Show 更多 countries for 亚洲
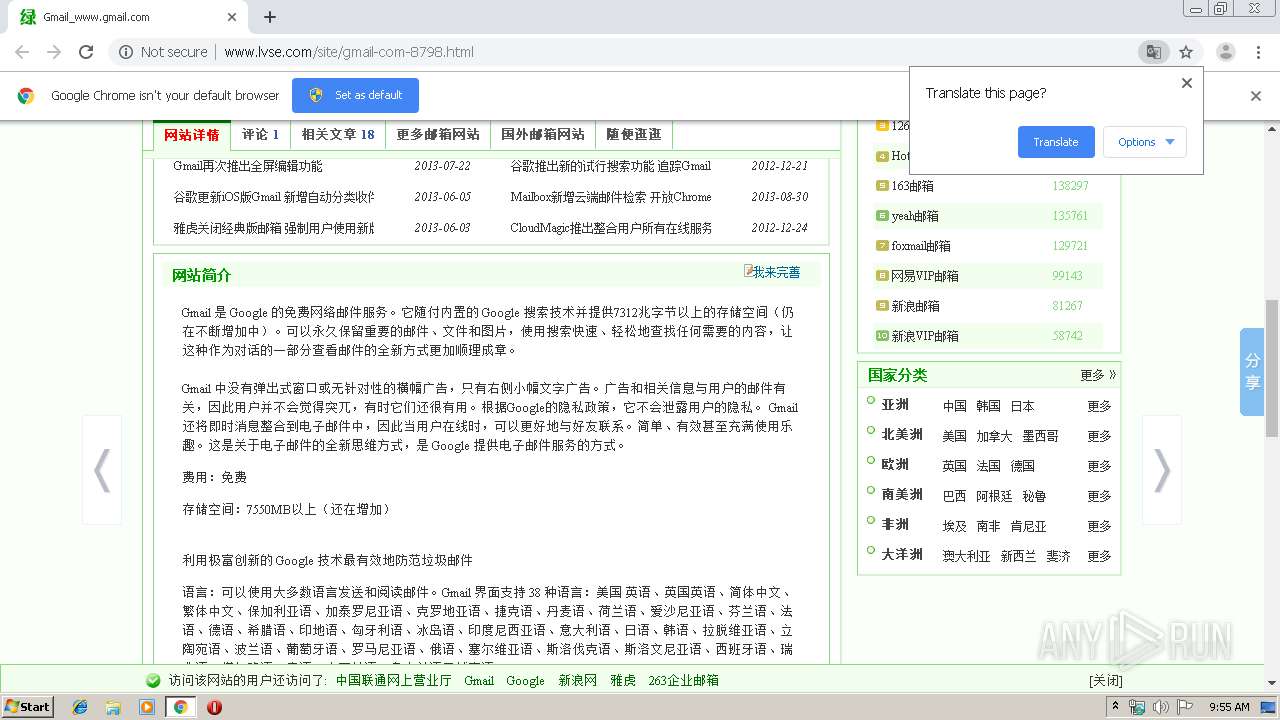The width and height of the screenshot is (1280, 720). pyautogui.click(x=1099, y=406)
